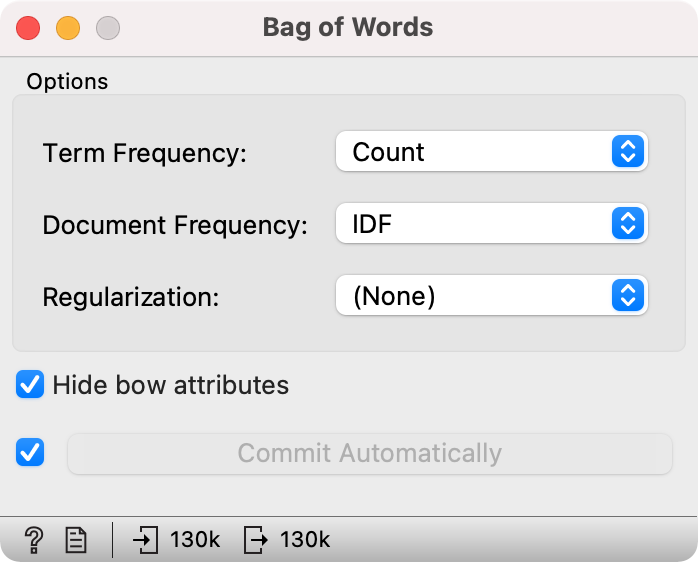Click the output data arrow icon
The height and width of the screenshot is (562, 698).
(256, 540)
